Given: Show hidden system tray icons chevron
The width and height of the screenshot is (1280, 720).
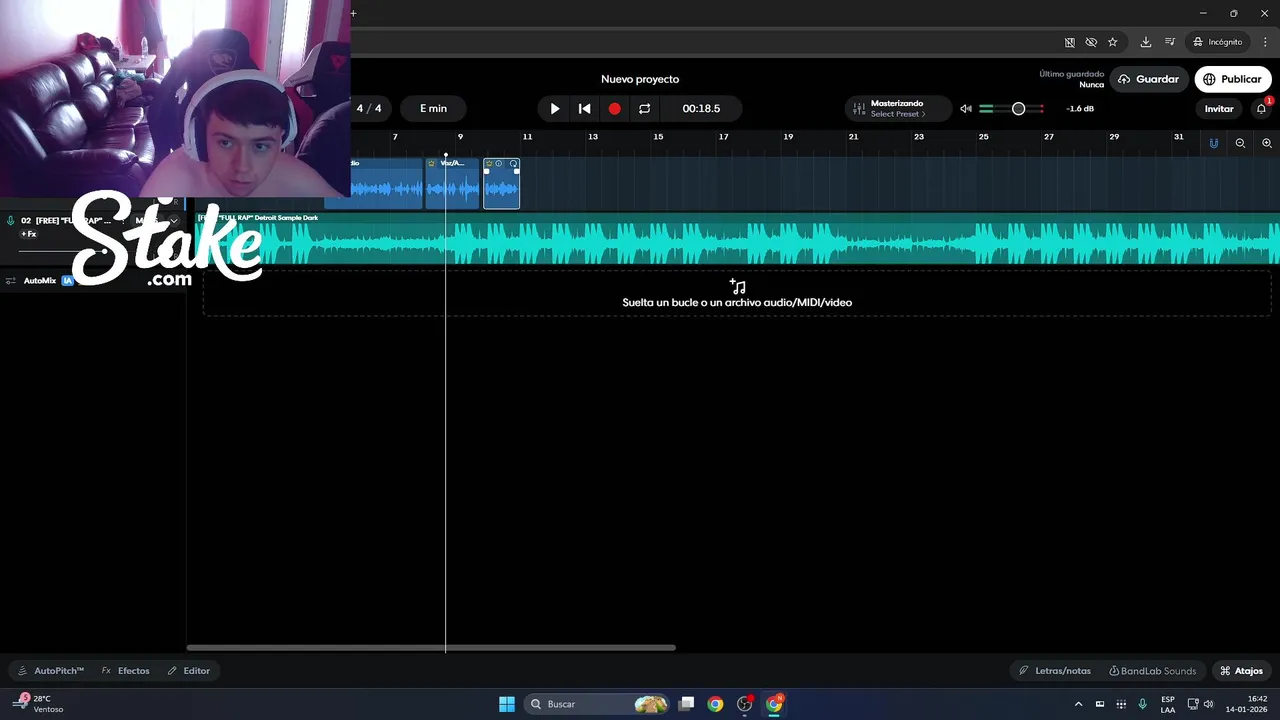Looking at the screenshot, I should click(x=1078, y=704).
